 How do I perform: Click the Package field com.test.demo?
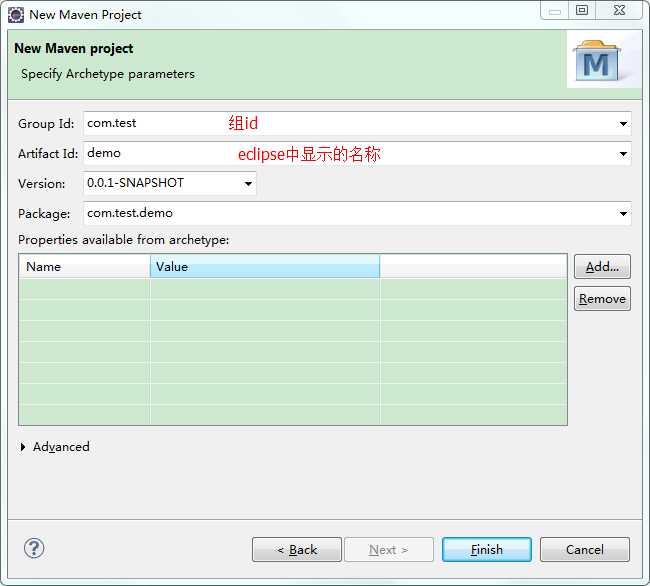(x=357, y=213)
